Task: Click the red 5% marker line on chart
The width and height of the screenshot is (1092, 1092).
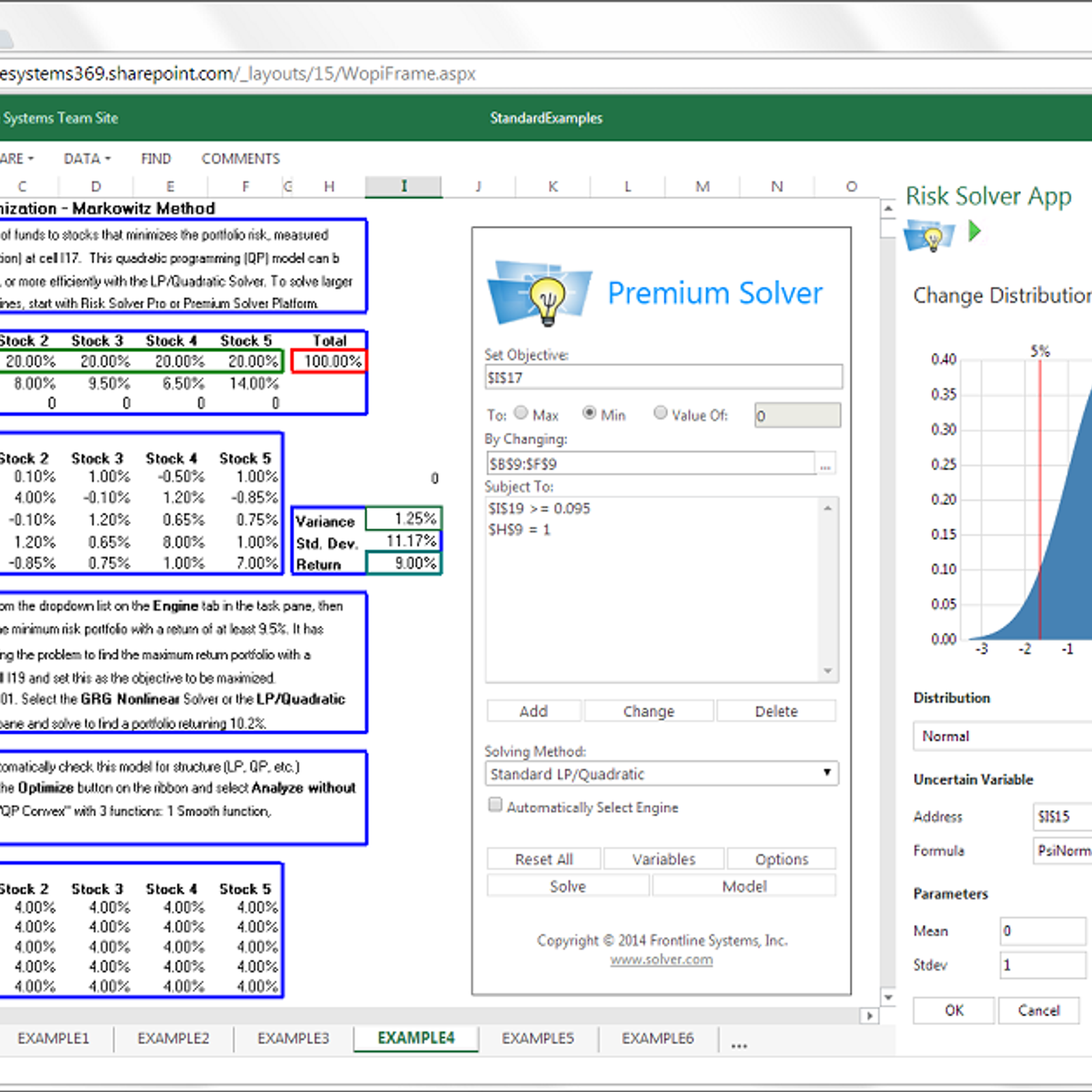Action: point(1039,498)
